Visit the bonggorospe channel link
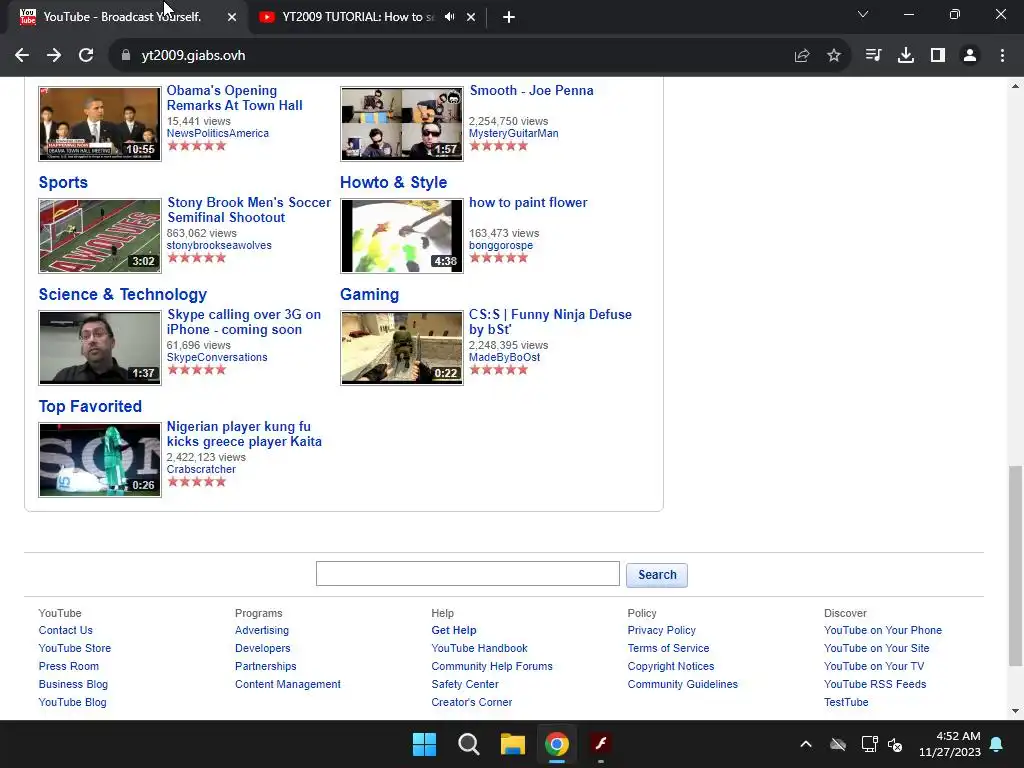Viewport: 1024px width, 768px height. click(x=501, y=246)
